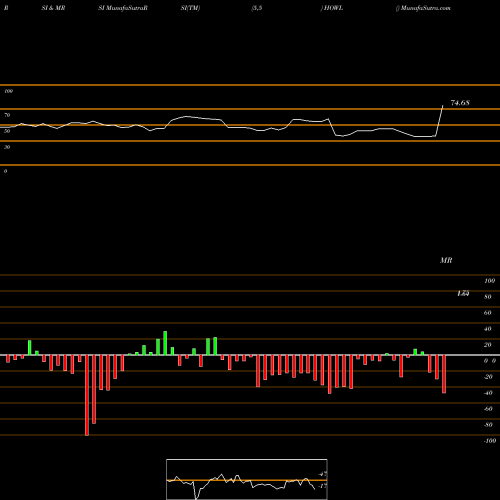The width and height of the screenshot is (500, 500).
Task: Click the 70 label on RSI axis
Action: click(x=7, y=115)
